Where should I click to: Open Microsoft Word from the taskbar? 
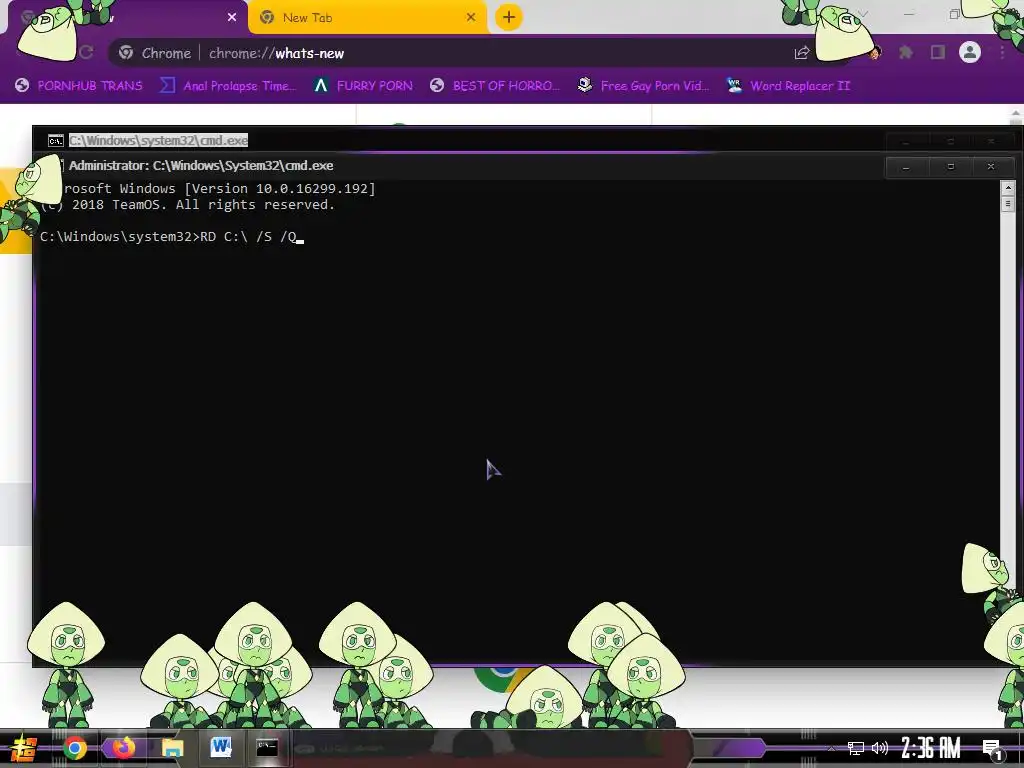tap(221, 747)
